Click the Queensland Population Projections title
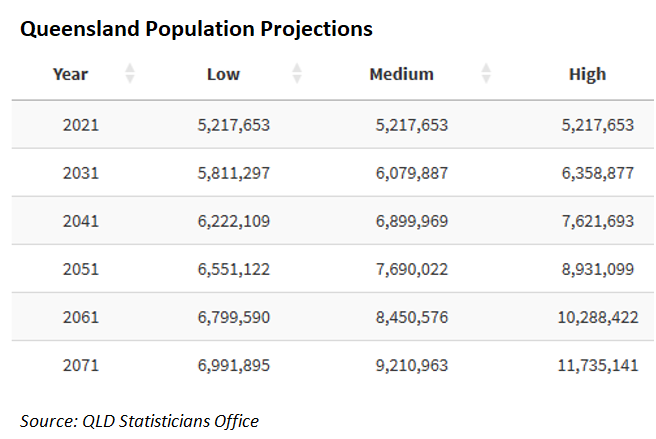 coord(196,29)
